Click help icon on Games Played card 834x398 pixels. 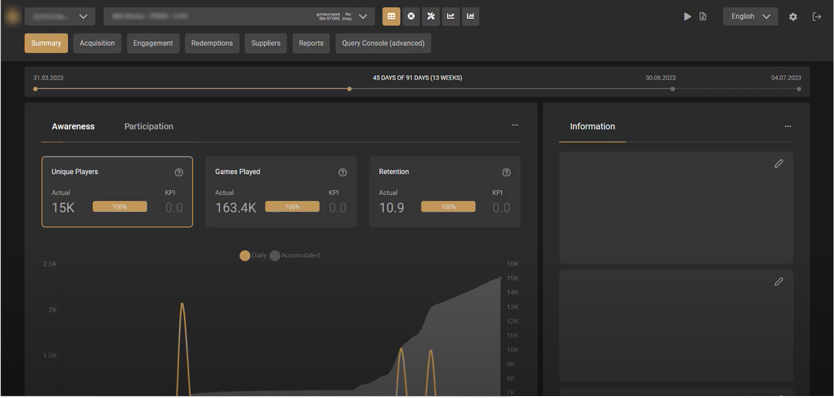[x=343, y=172]
